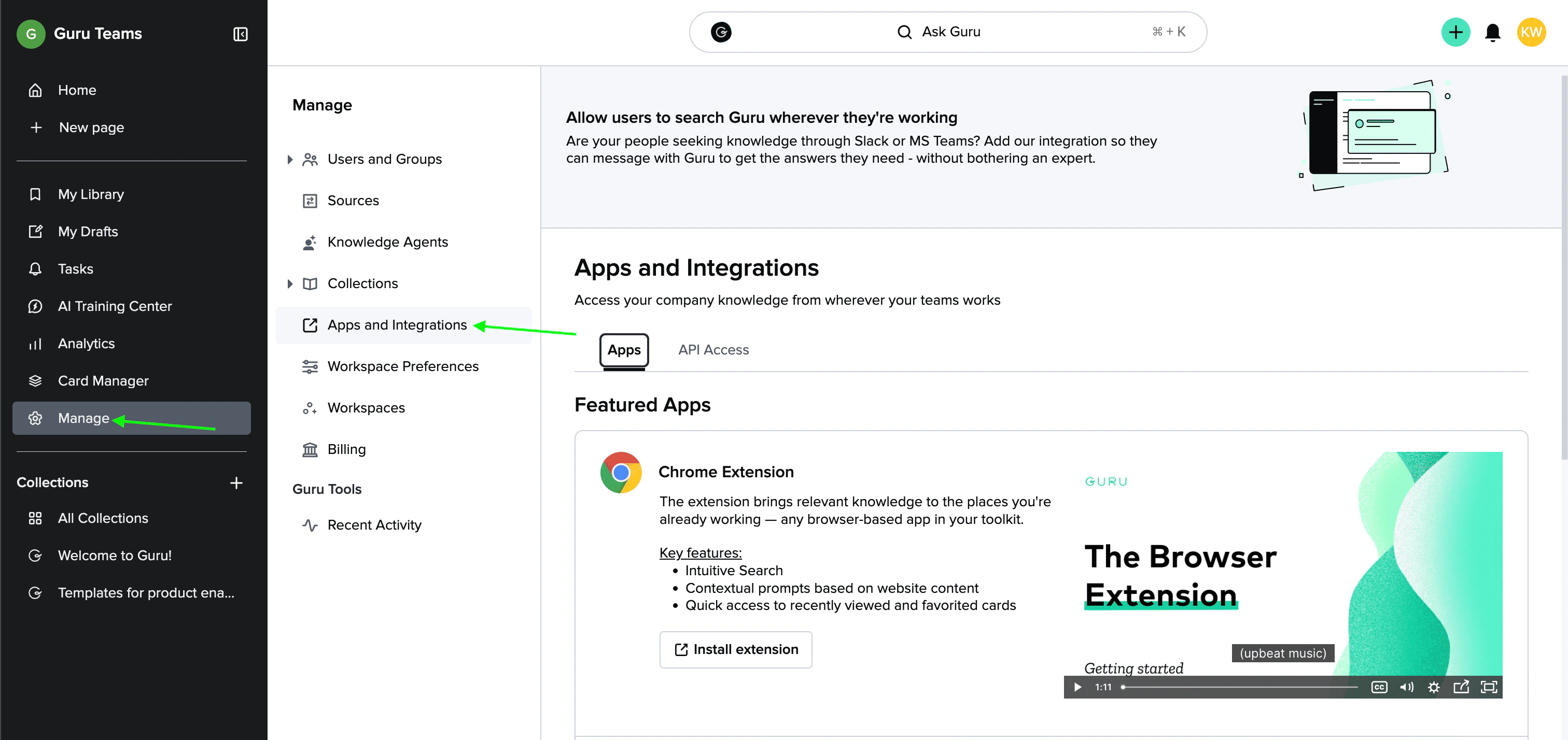The image size is (1568, 740).
Task: Expand Collections in Manage menu
Action: click(290, 283)
